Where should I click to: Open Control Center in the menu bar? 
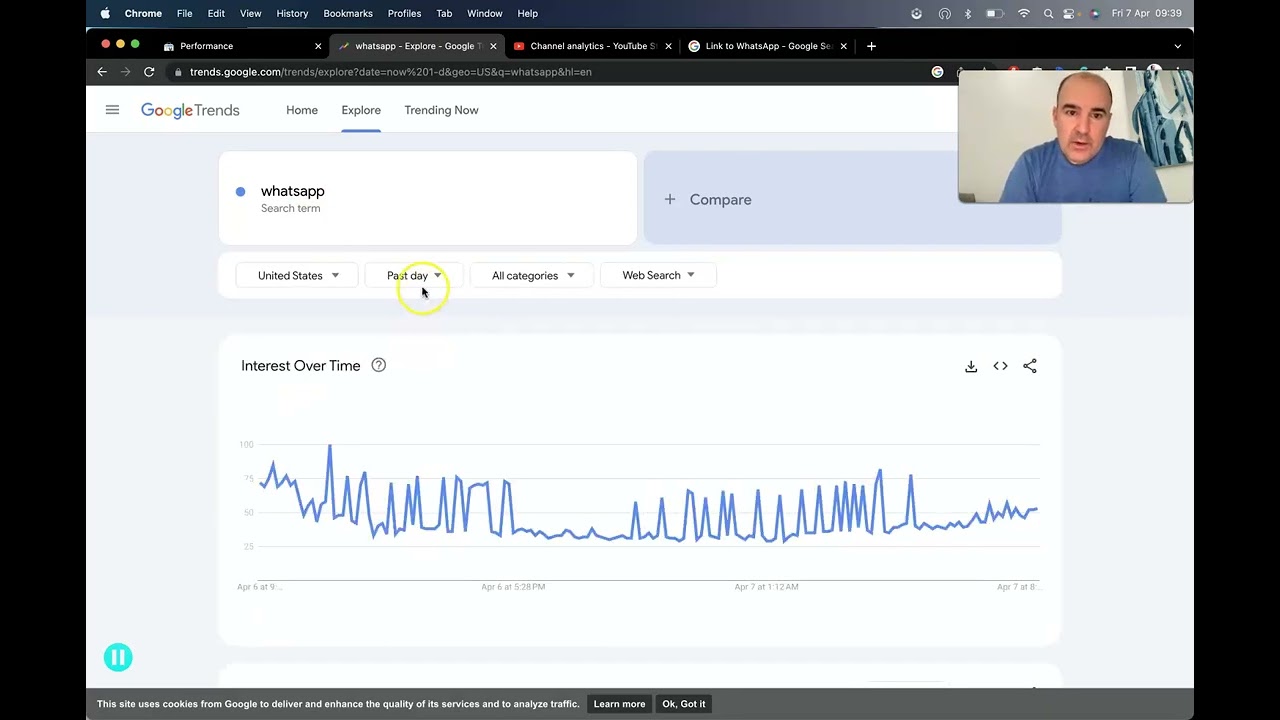(x=1071, y=13)
